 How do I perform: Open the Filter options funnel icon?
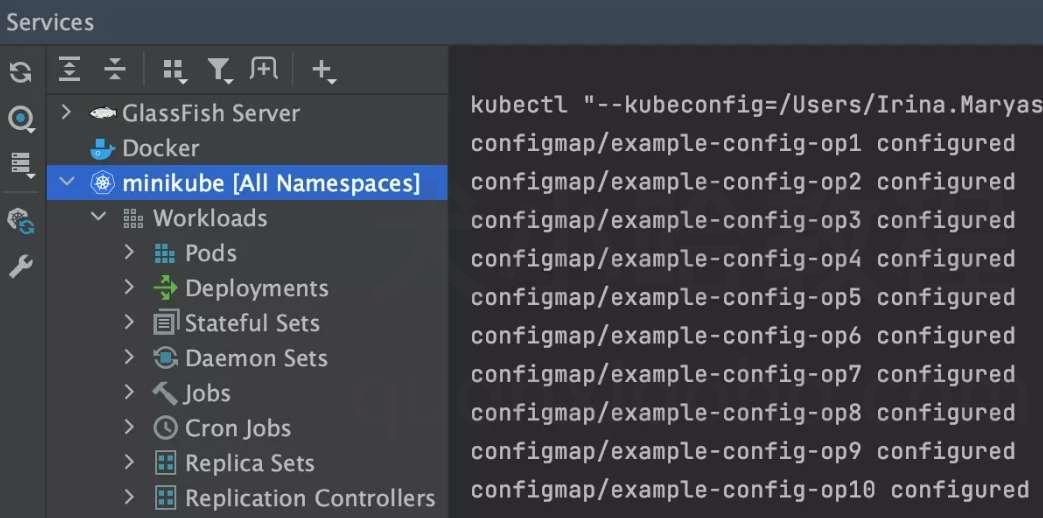tap(220, 70)
